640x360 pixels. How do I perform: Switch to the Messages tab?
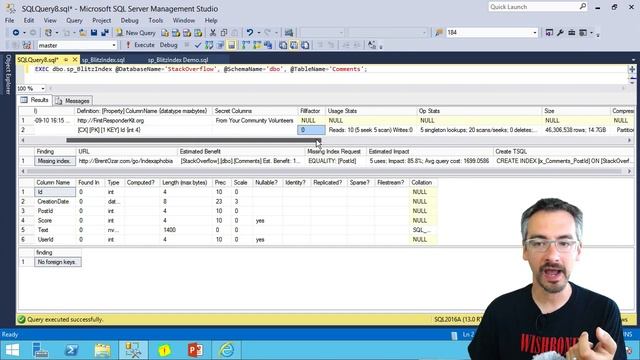[x=73, y=100]
